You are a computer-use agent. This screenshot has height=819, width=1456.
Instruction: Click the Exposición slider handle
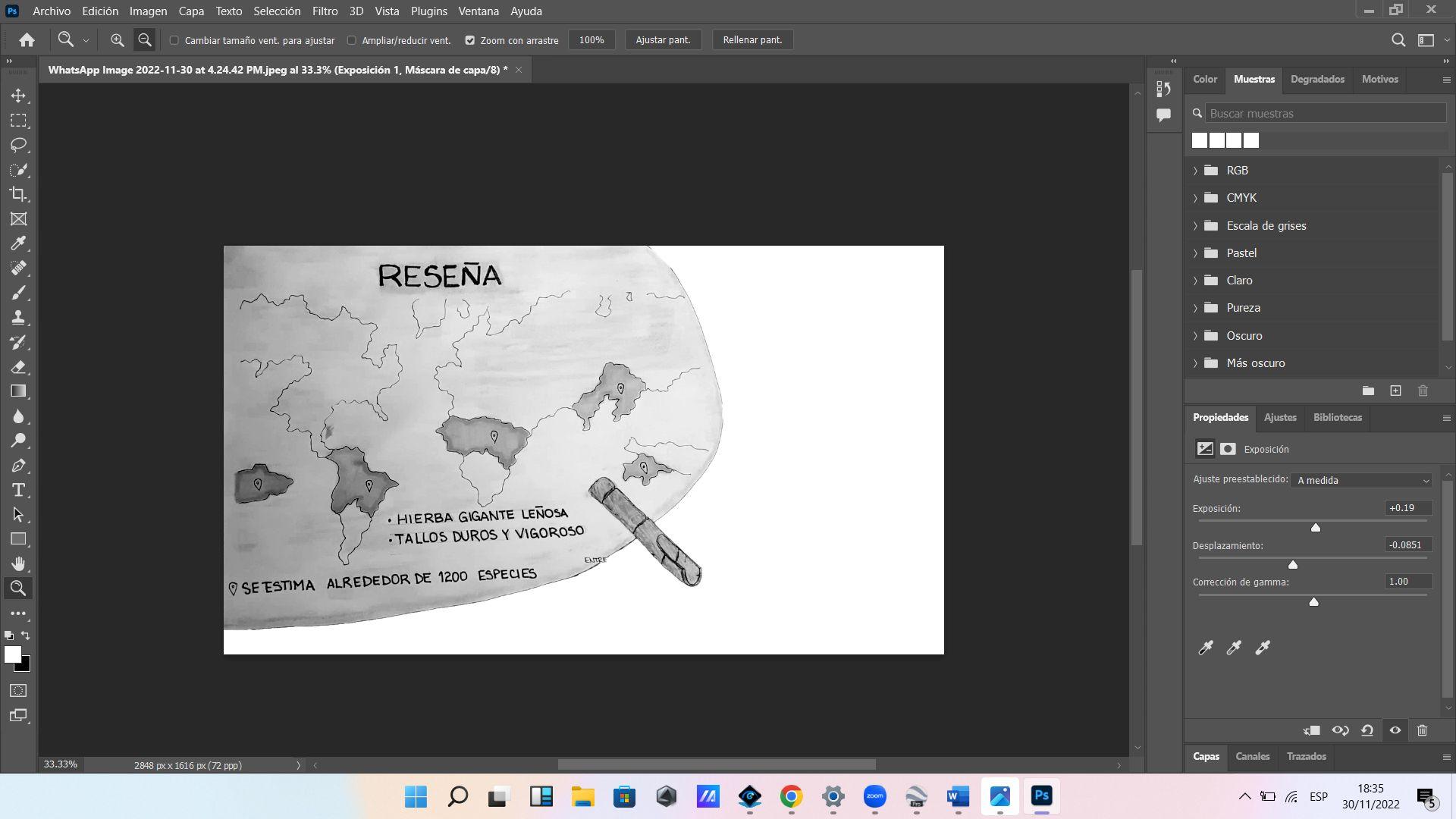click(1316, 527)
